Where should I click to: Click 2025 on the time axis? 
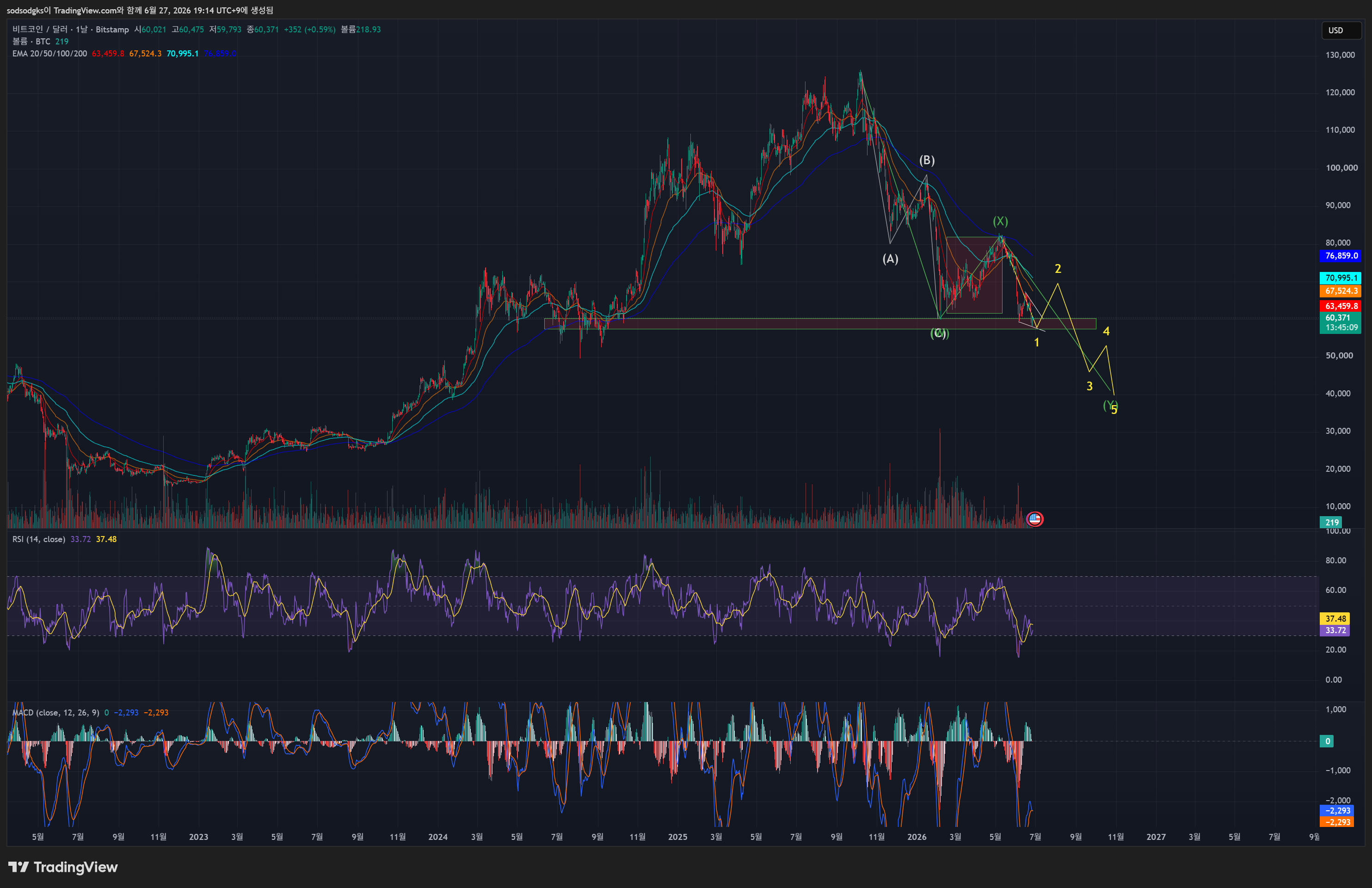point(677,837)
